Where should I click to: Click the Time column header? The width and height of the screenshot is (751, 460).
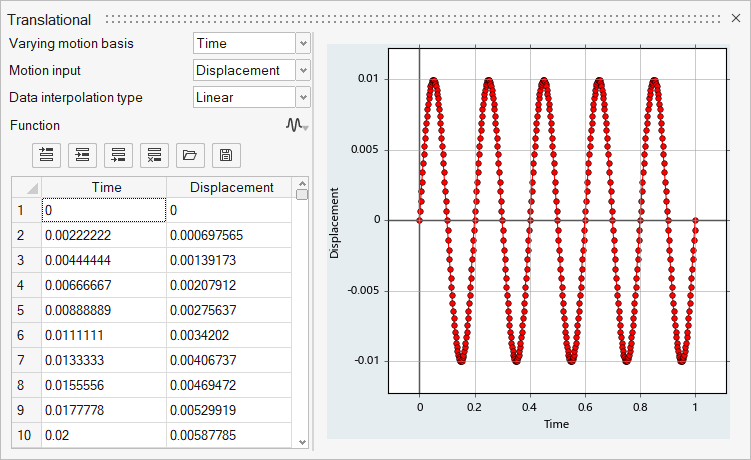tap(106, 187)
